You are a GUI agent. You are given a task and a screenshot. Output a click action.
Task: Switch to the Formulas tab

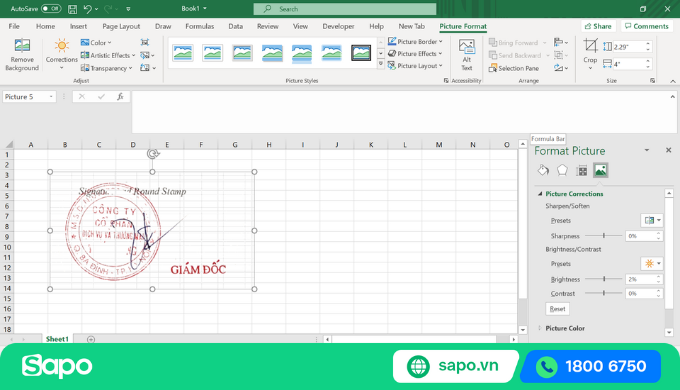pos(199,26)
